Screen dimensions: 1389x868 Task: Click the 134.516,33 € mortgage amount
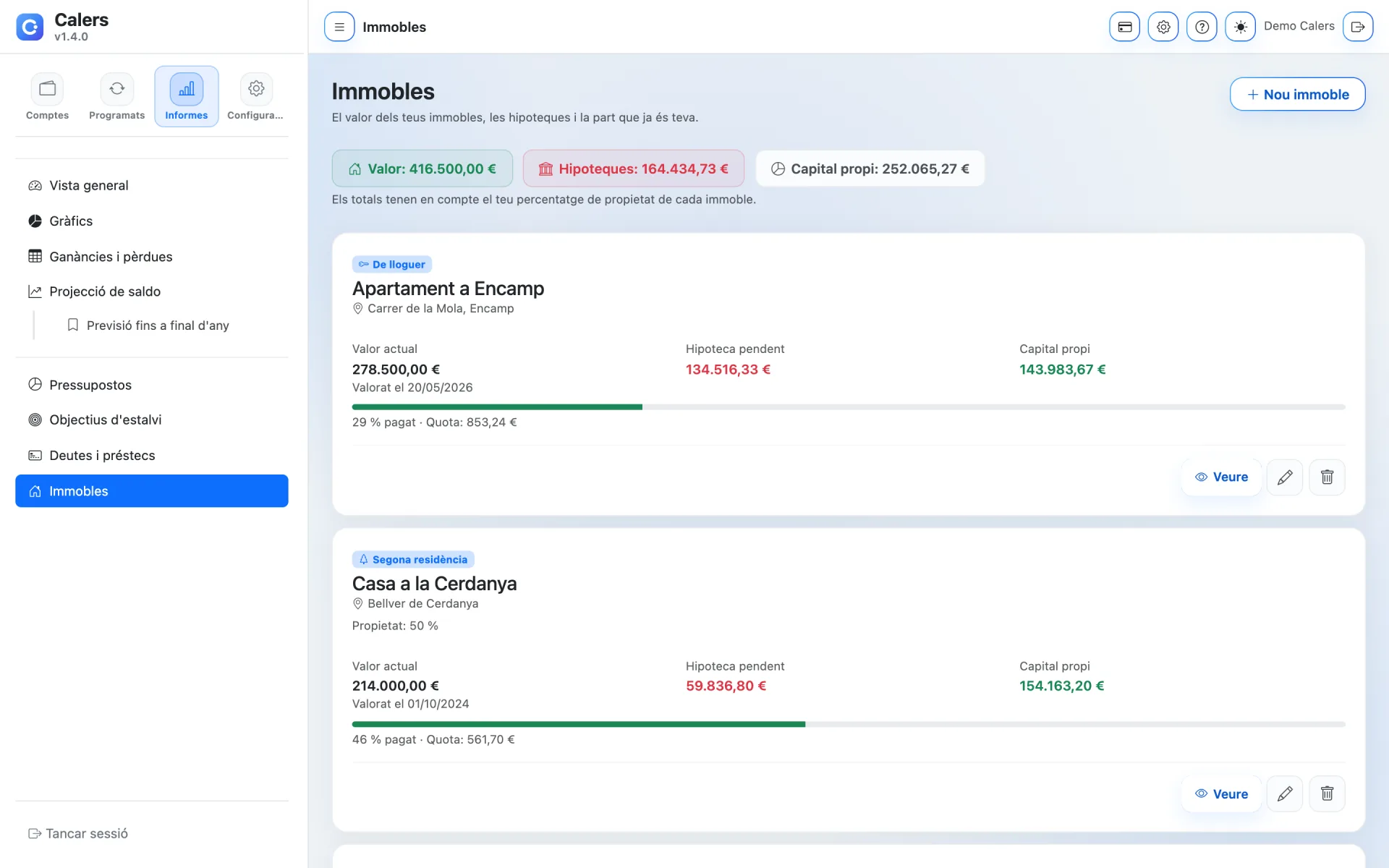point(728,370)
